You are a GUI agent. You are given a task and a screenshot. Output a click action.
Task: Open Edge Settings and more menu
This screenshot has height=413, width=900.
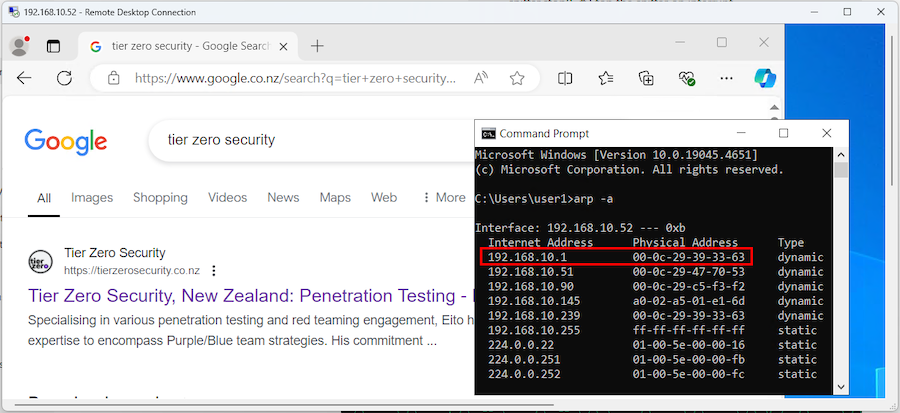(x=726, y=78)
